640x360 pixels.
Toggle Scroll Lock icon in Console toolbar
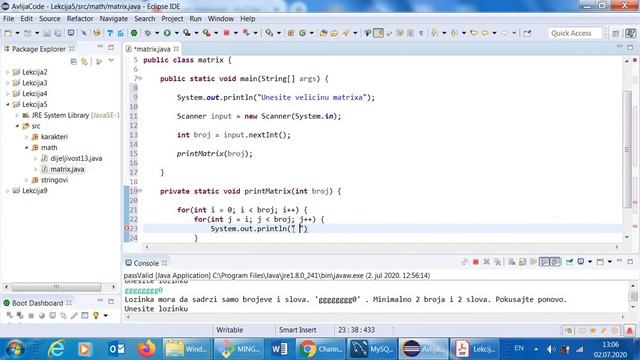[522, 262]
